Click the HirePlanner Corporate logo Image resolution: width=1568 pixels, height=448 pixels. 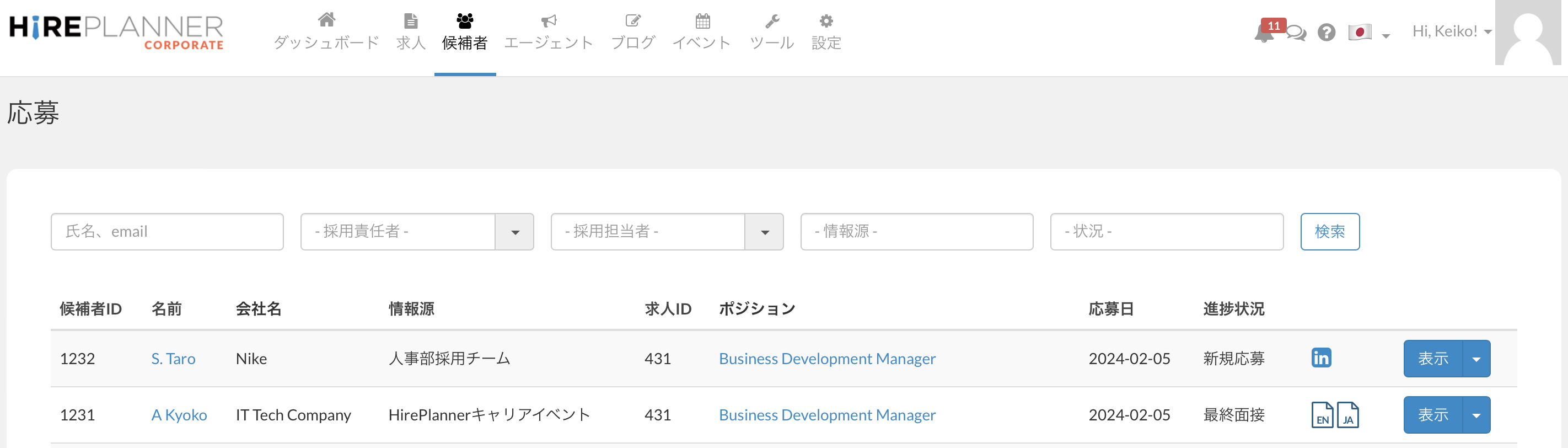point(116,31)
